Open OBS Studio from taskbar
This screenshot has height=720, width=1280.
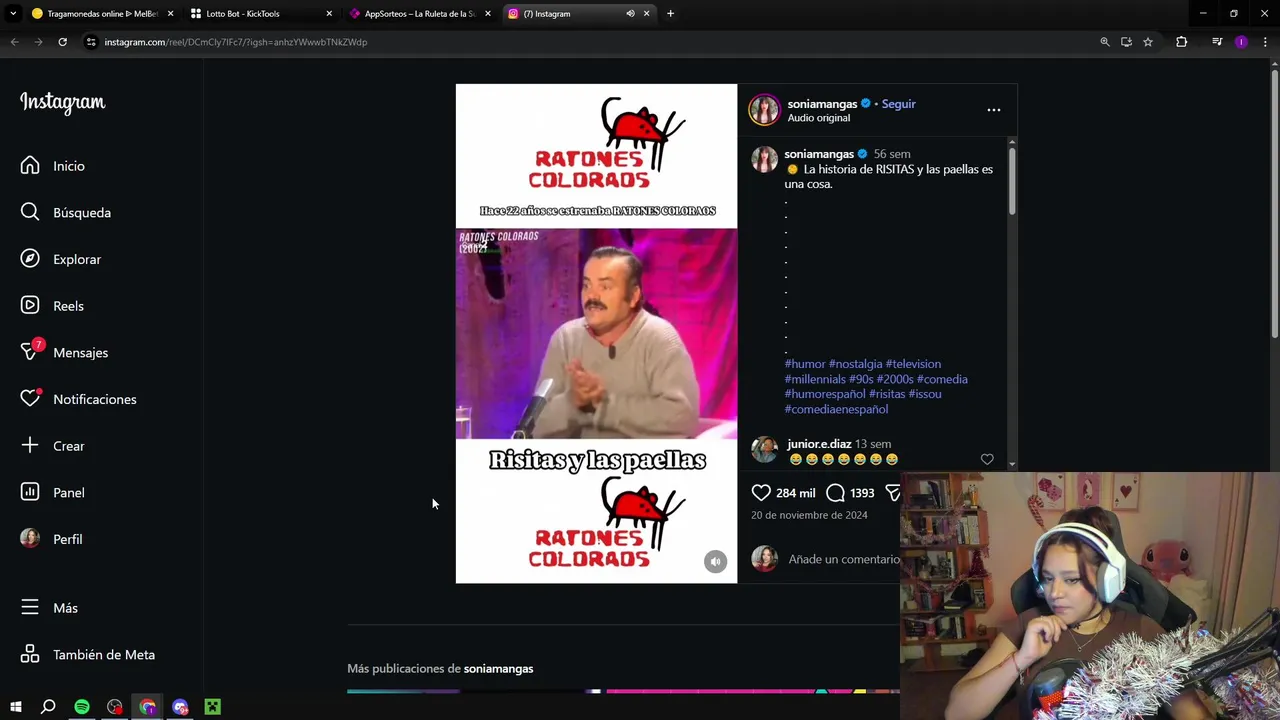(115, 707)
